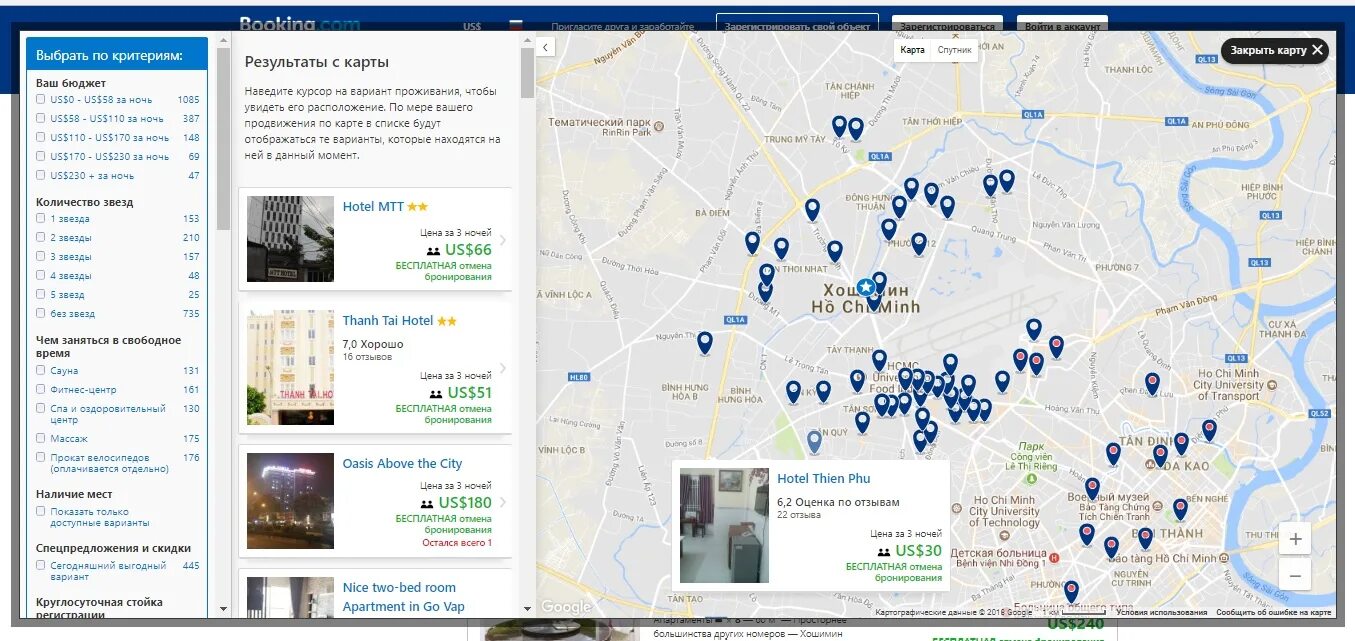The image size is (1355, 641).
Task: Click Зарегистрироваться header button
Action: [x=948, y=25]
